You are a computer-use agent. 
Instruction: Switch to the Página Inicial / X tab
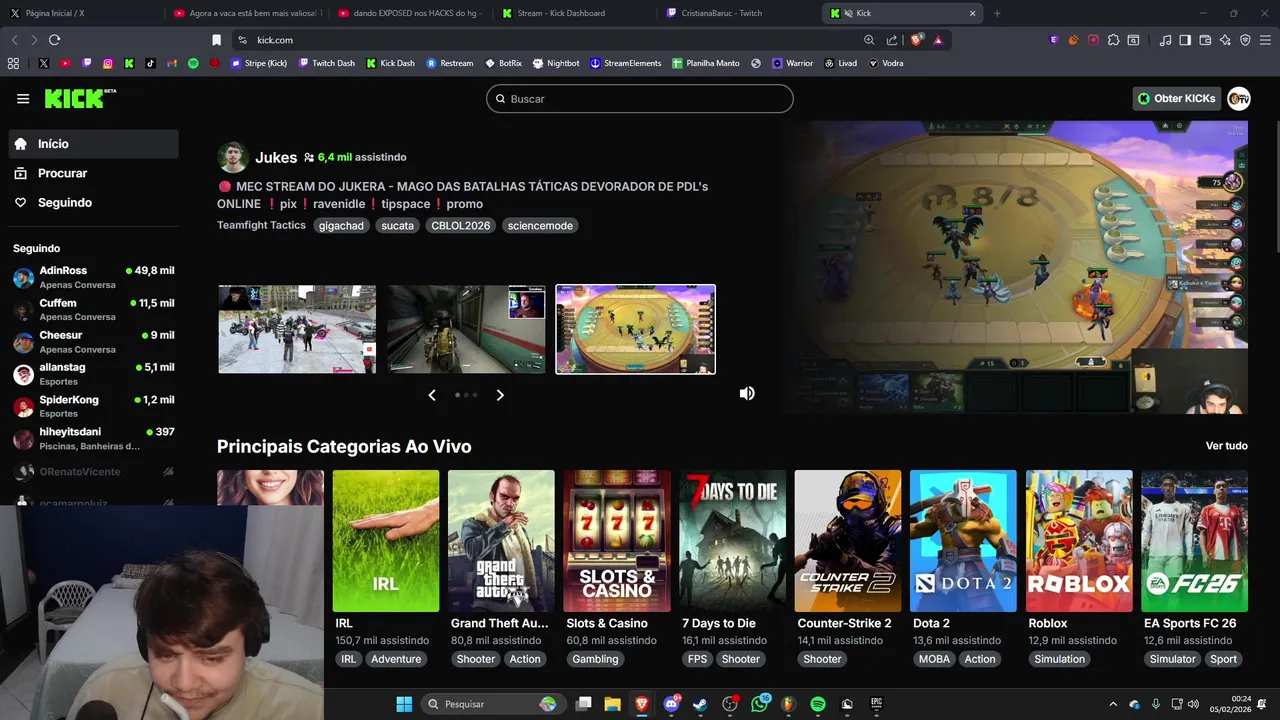coord(82,13)
